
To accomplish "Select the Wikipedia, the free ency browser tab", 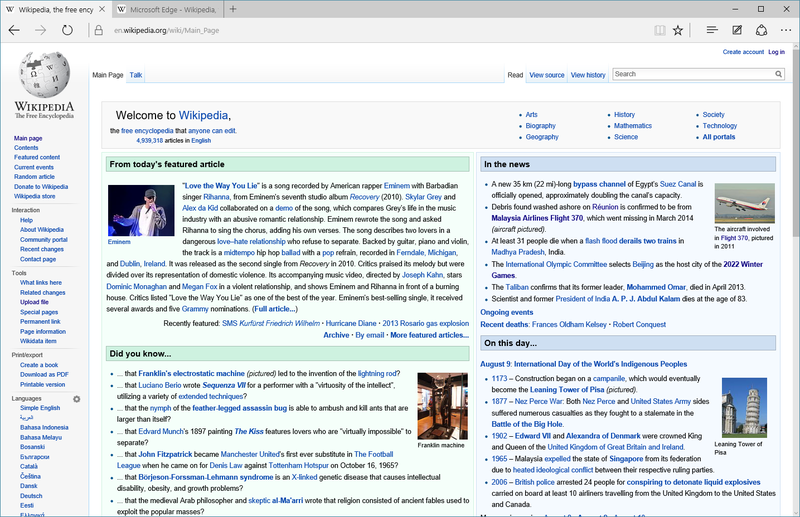I will tap(55, 9).
